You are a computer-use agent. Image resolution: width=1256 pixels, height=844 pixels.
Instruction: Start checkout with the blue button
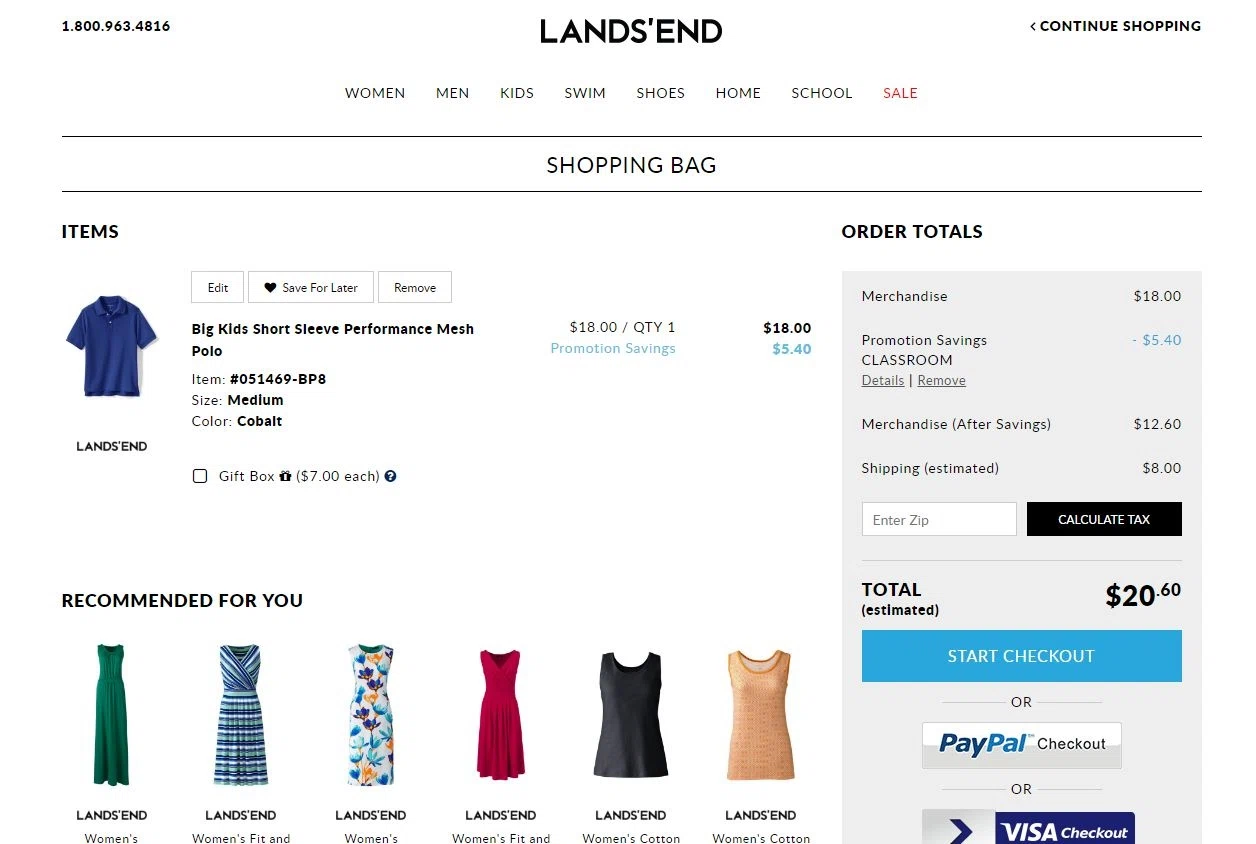click(1021, 656)
